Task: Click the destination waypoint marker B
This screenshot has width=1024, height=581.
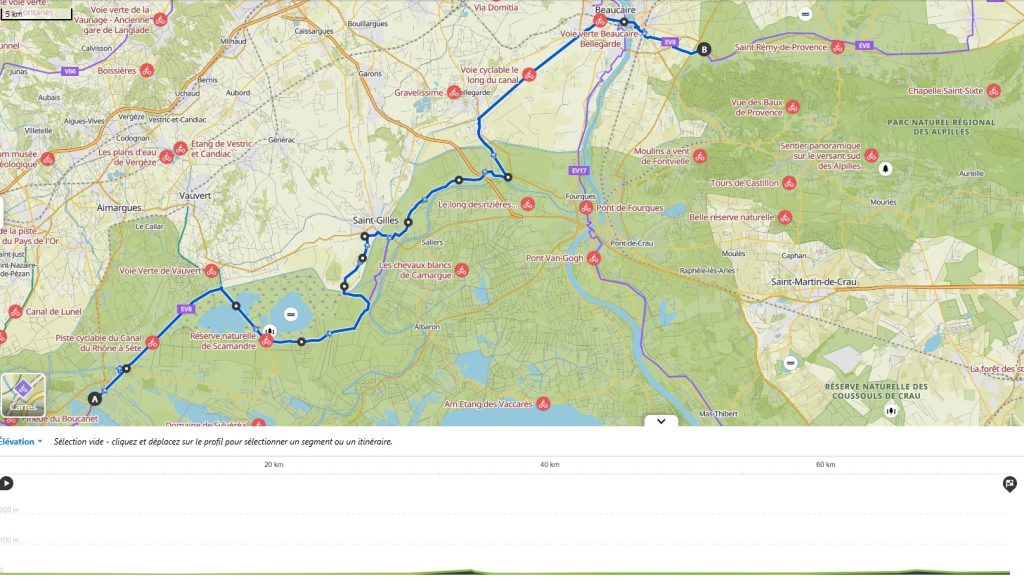Action: 703,49
